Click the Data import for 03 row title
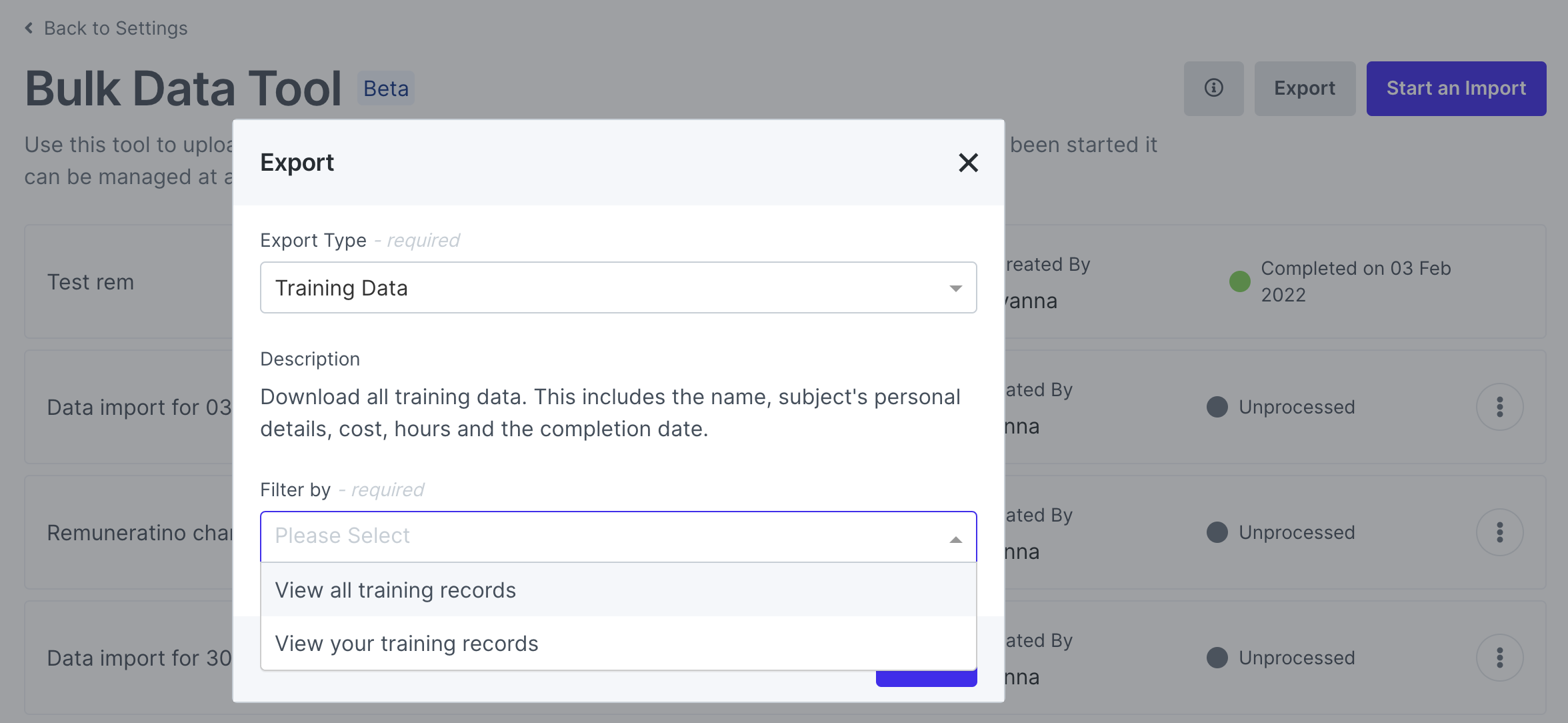Screen dimensions: 1568x723 [139, 407]
